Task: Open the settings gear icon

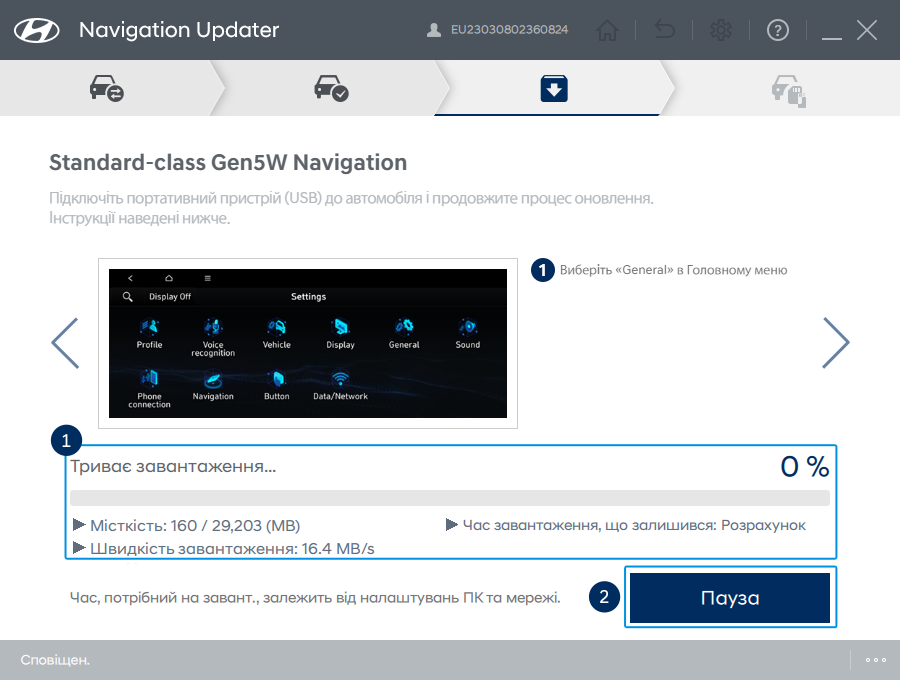Action: tap(721, 30)
